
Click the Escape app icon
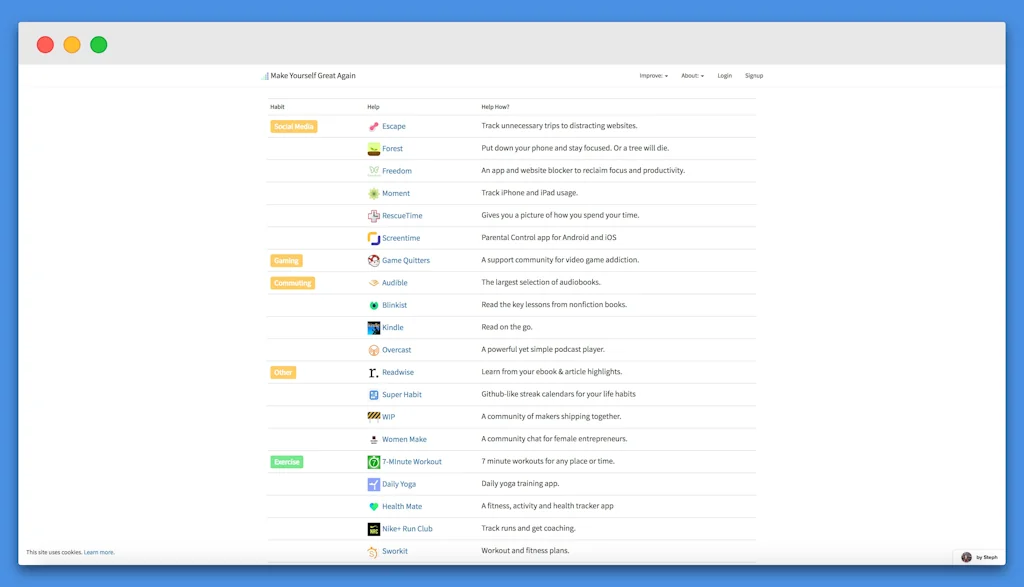pyautogui.click(x=373, y=127)
